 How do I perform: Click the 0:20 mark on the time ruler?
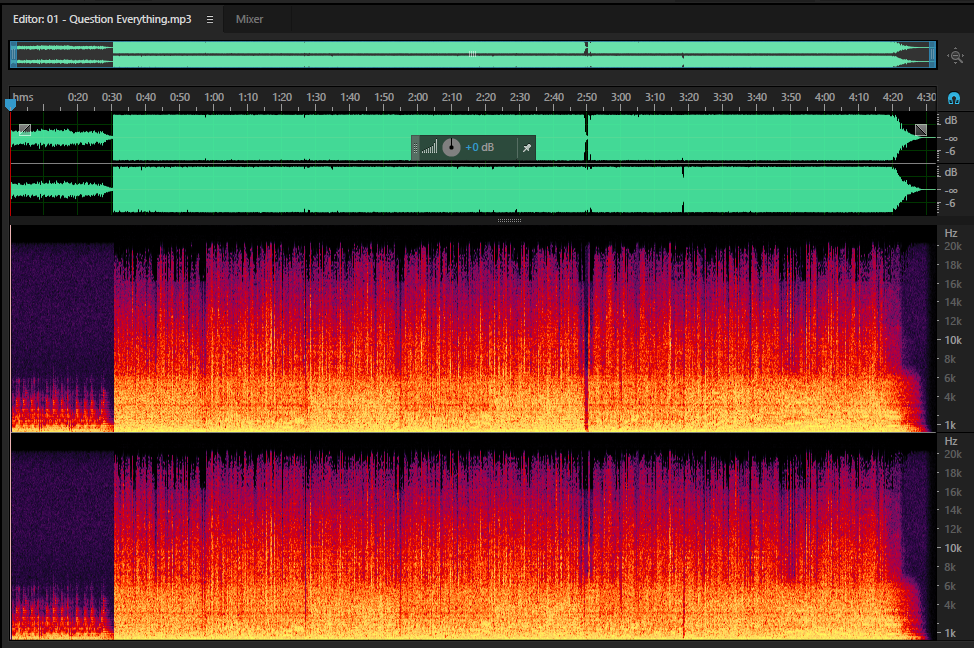pos(78,98)
